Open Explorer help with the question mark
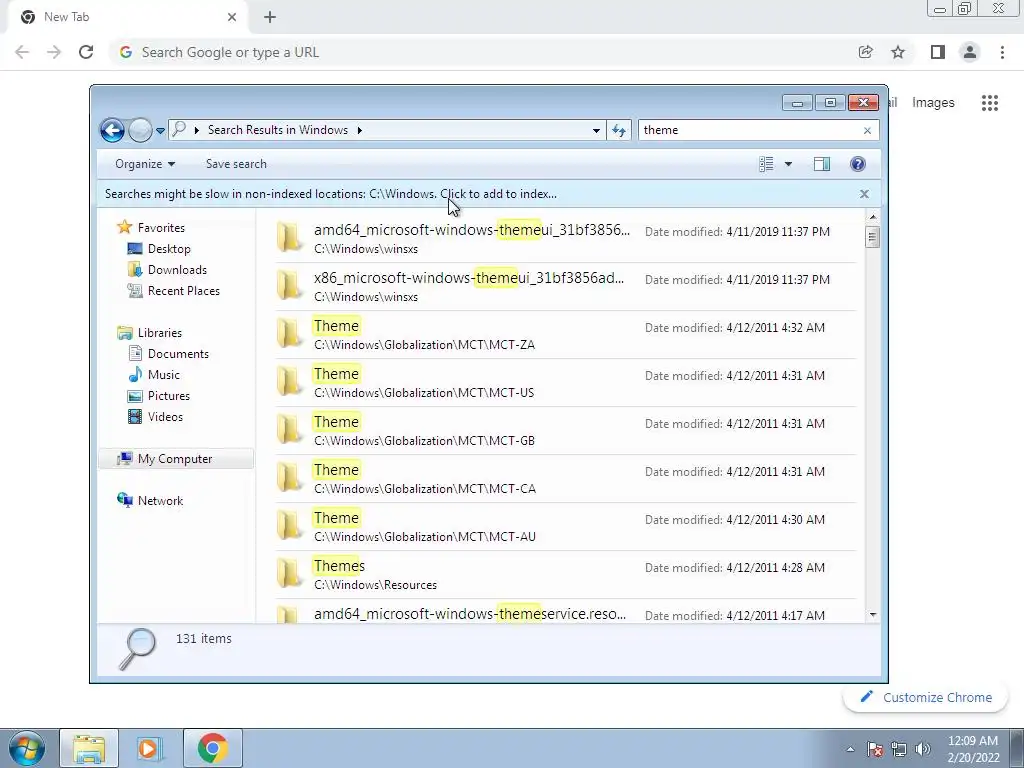Screen dimensions: 1024x768 [x=858, y=164]
